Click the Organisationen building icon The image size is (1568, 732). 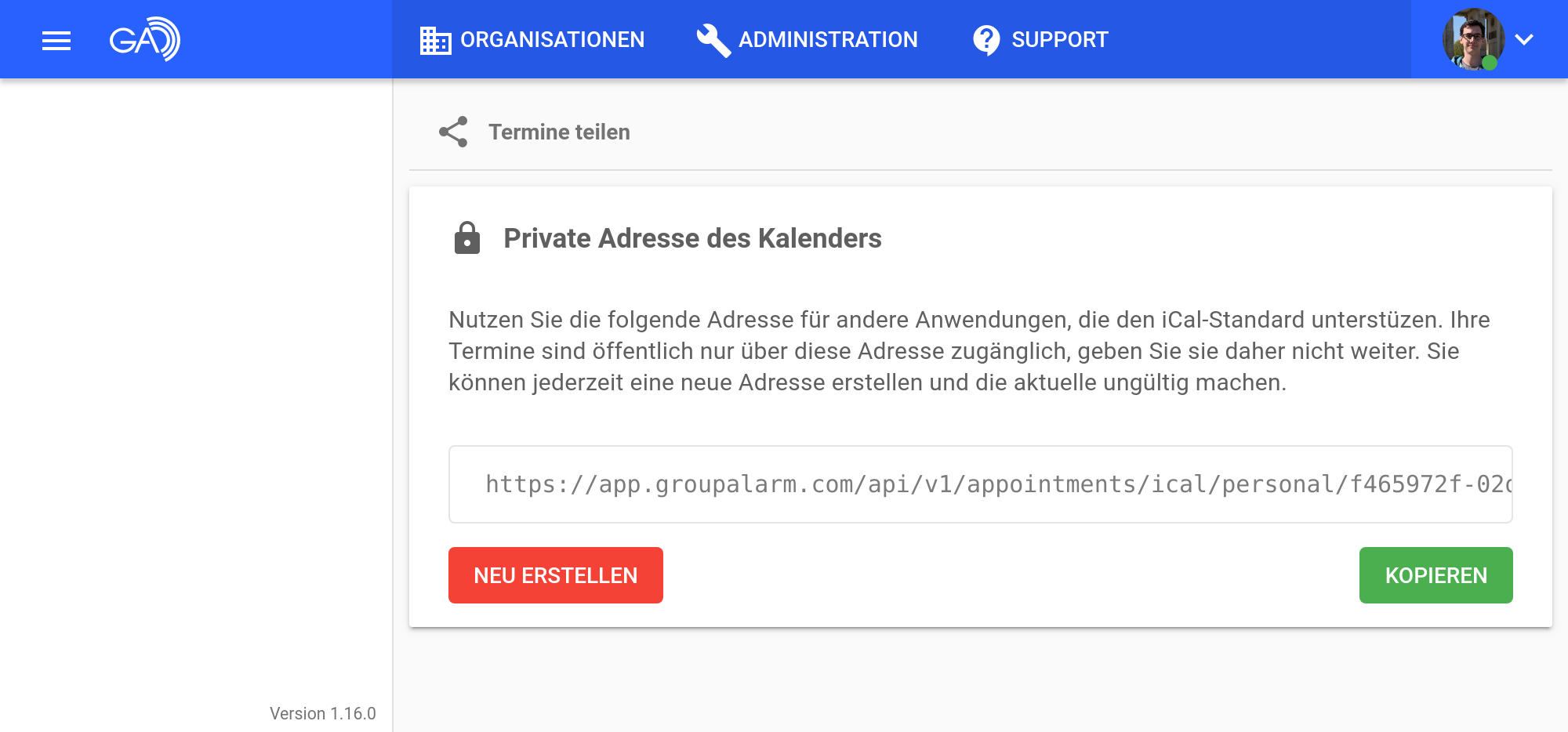[435, 40]
